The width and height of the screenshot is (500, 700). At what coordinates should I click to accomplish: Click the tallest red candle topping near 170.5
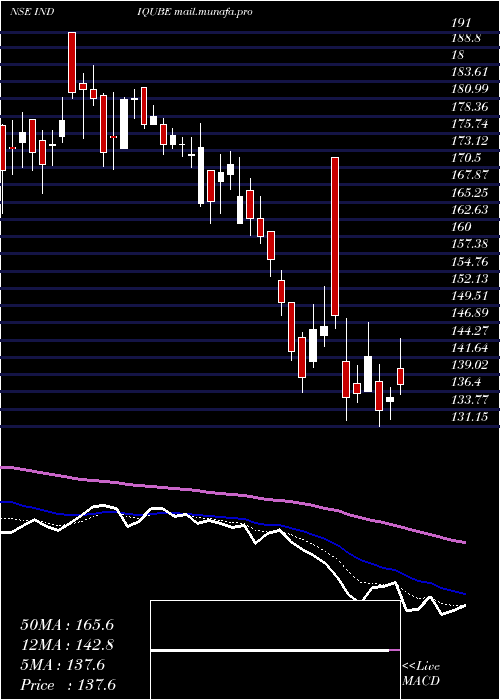[x=335, y=237]
